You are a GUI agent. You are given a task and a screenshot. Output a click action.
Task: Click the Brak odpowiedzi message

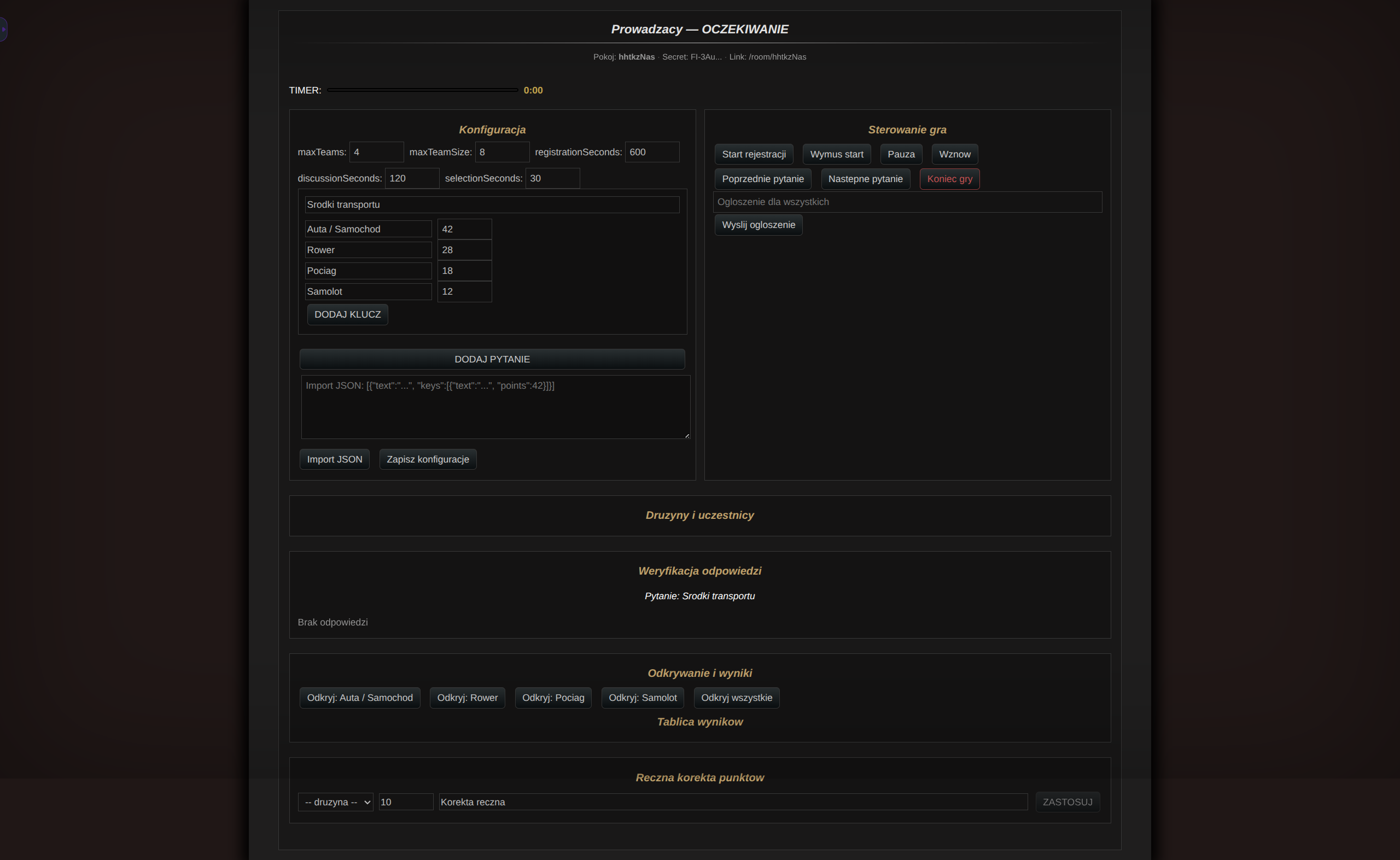click(333, 622)
